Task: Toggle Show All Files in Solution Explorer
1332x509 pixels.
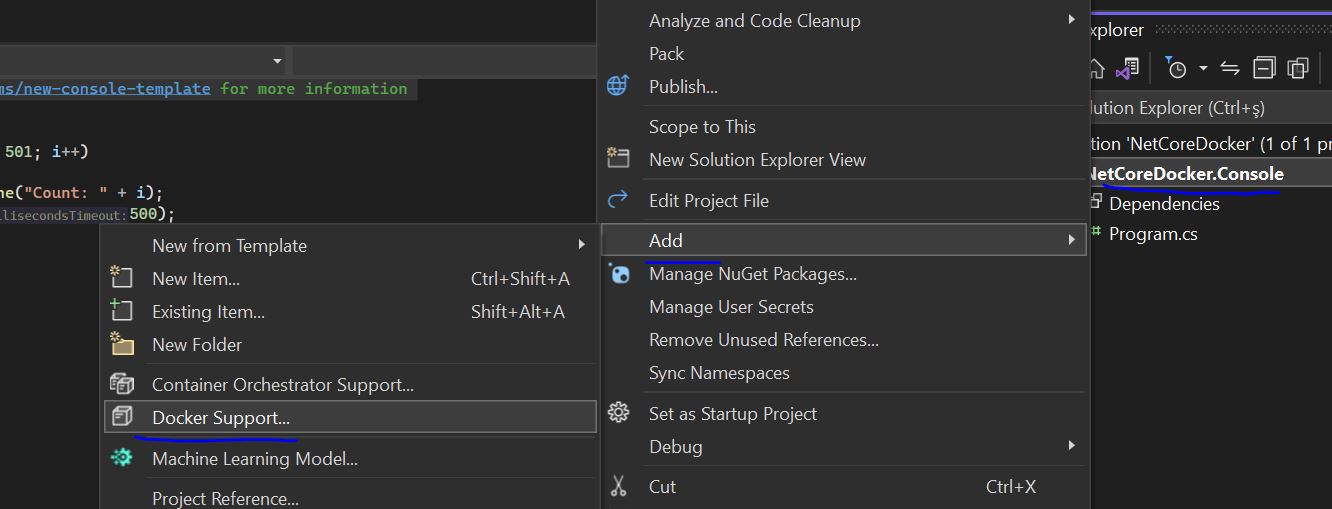Action: coord(1298,68)
